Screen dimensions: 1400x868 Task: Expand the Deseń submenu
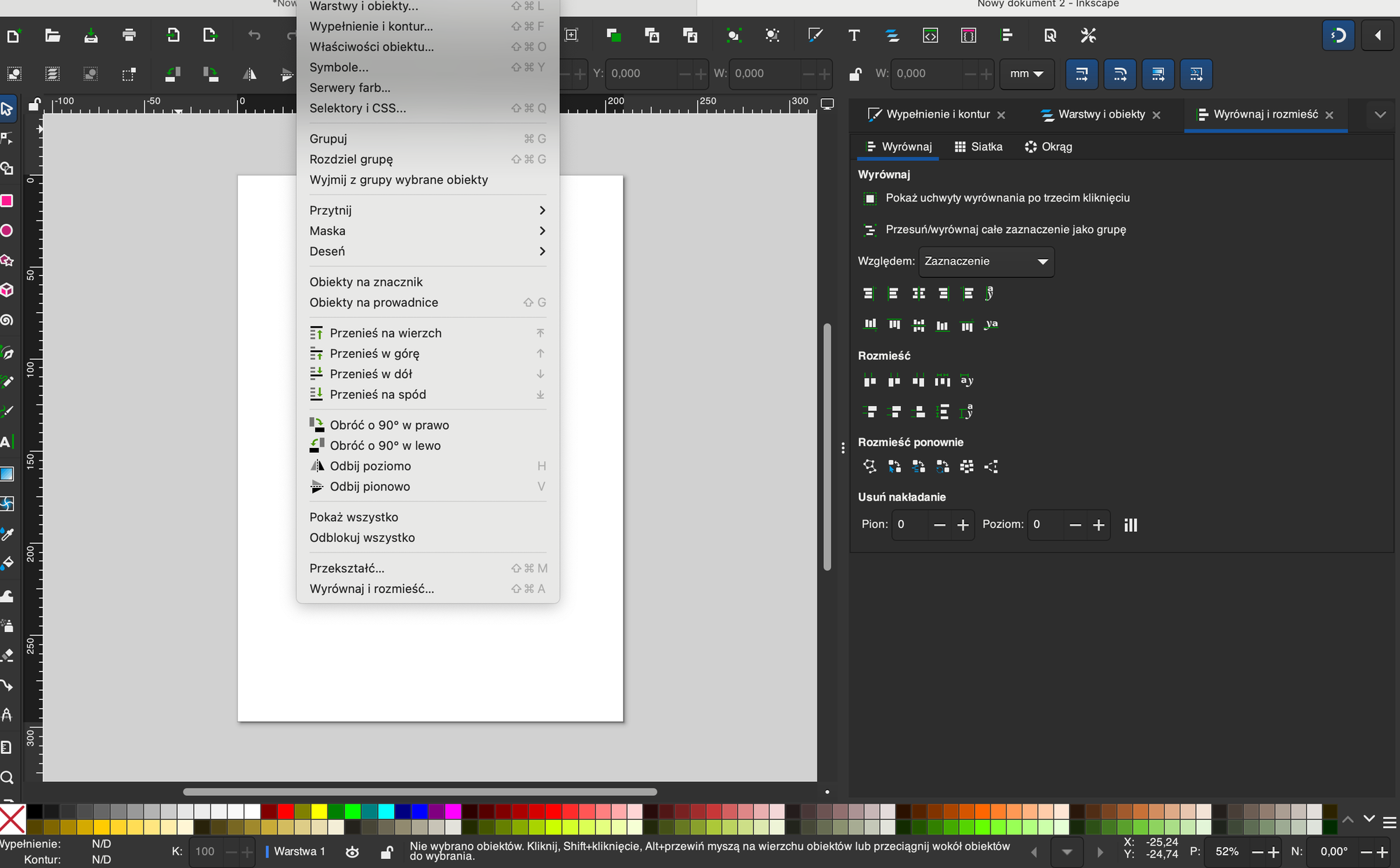(x=428, y=251)
